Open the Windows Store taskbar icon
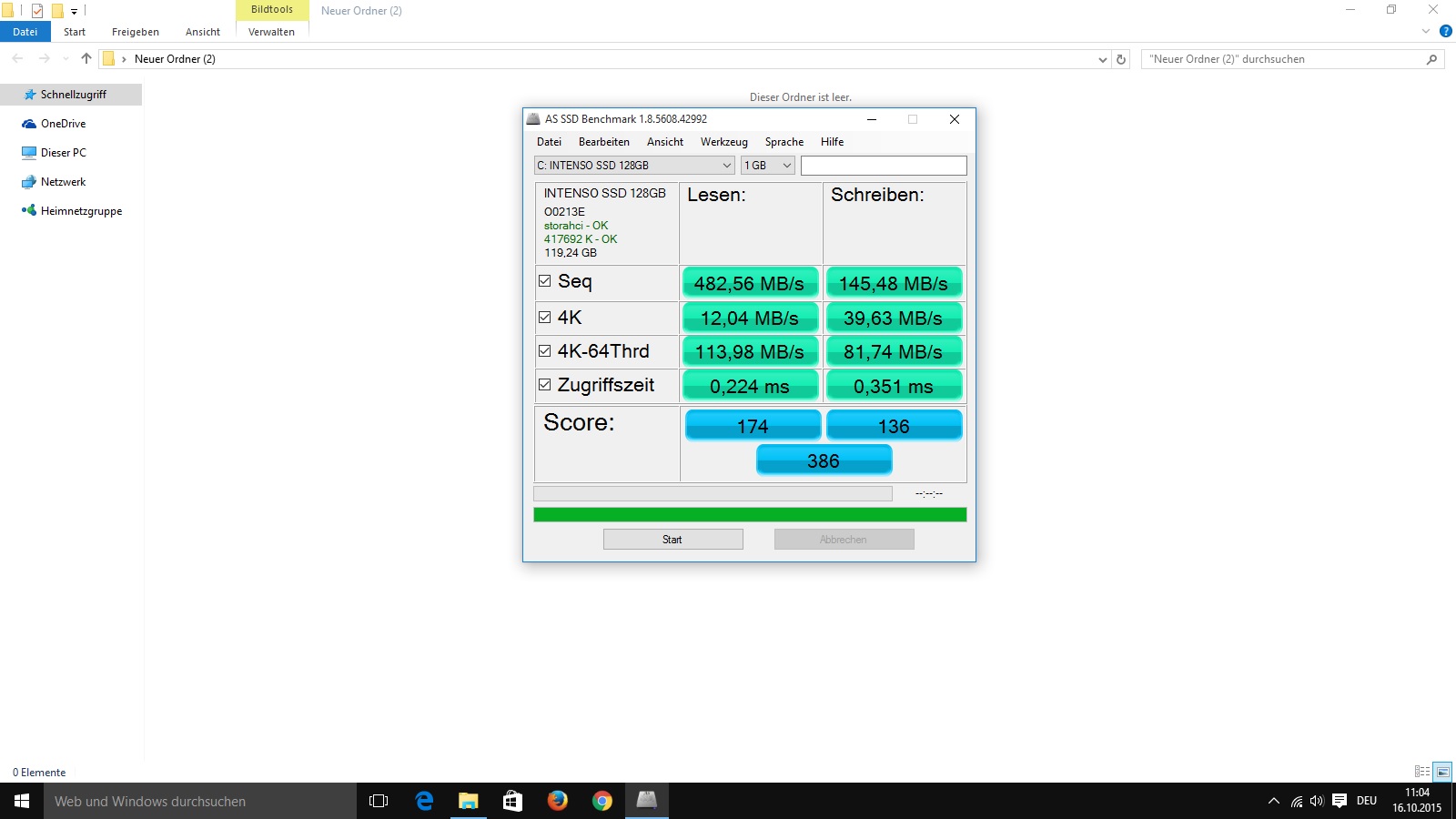Image resolution: width=1456 pixels, height=819 pixels. point(513,801)
